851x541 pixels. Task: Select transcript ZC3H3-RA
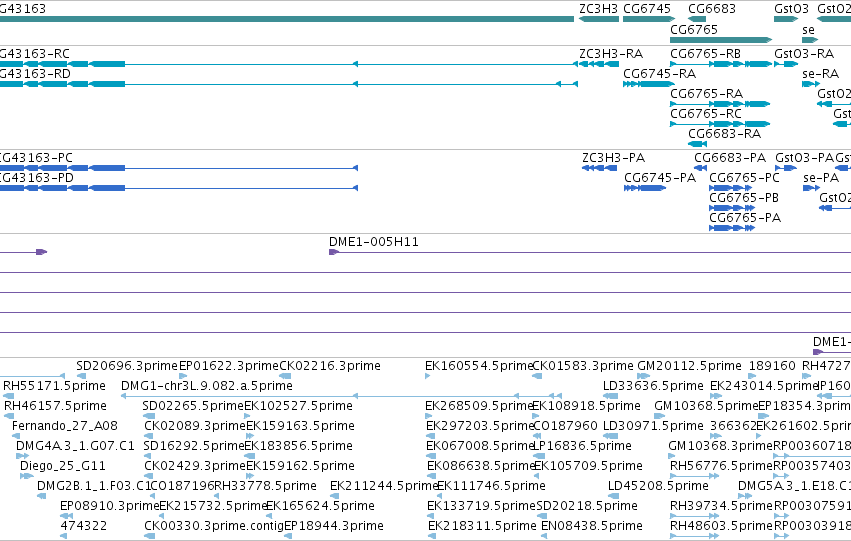599,64
